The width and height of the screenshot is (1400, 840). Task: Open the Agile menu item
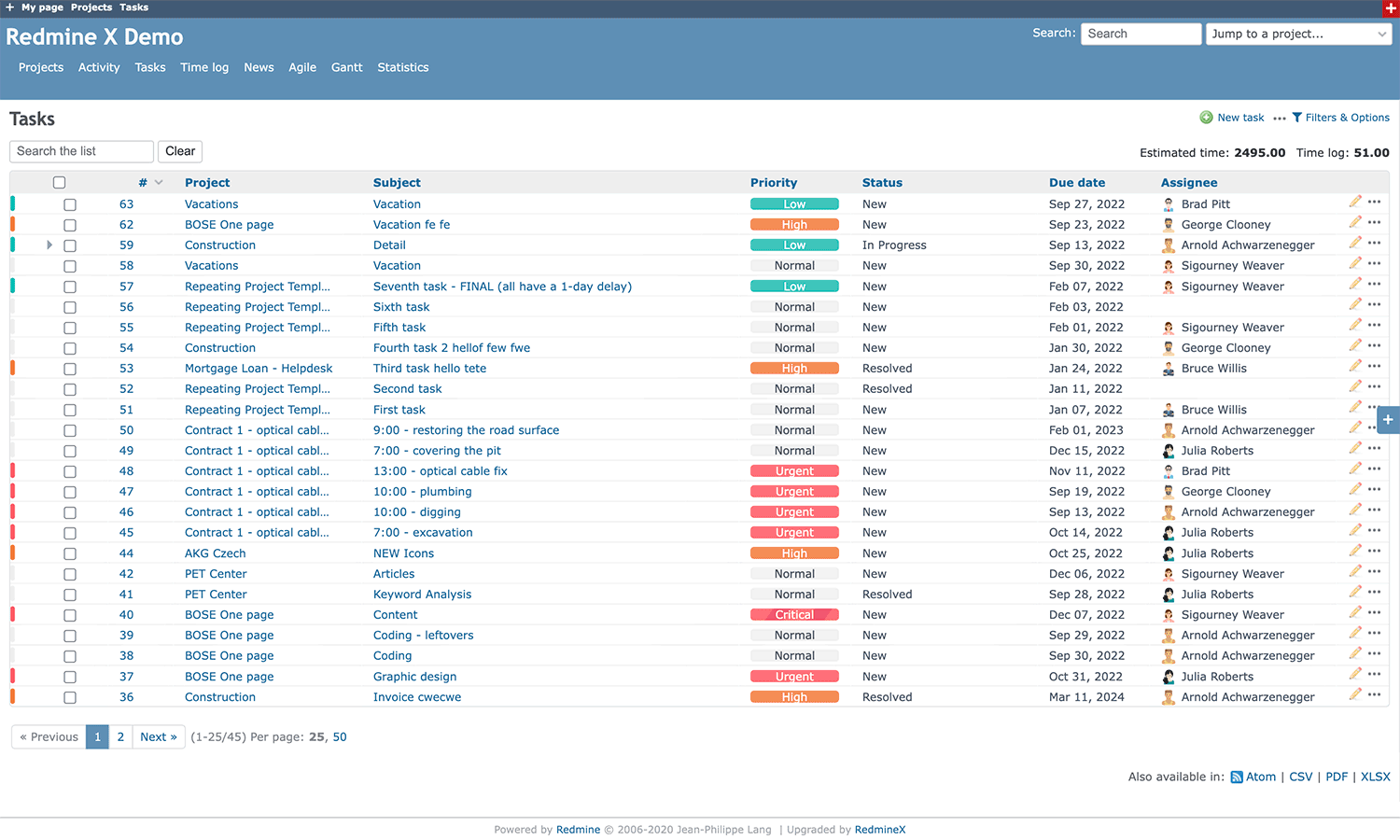(302, 67)
